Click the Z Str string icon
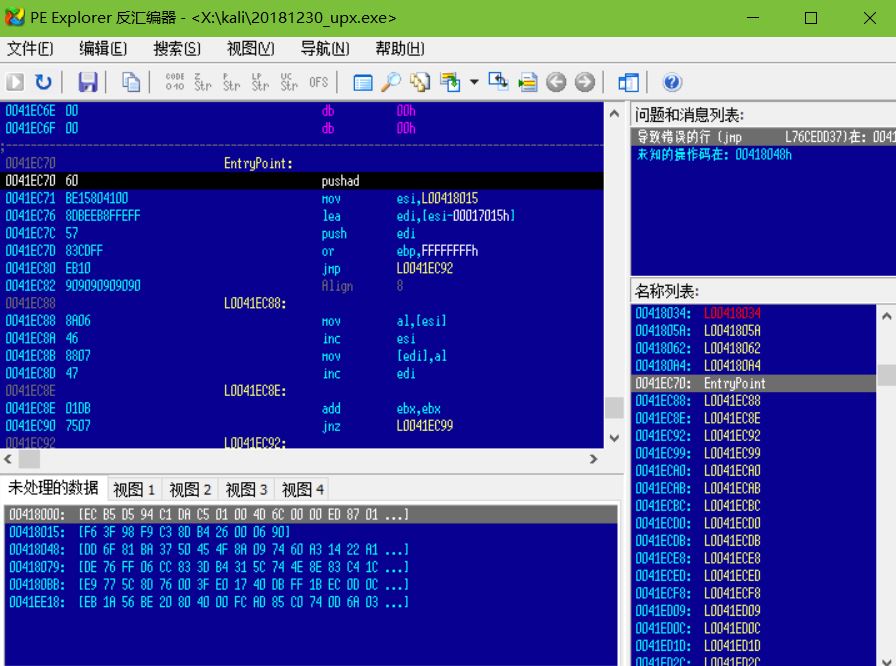The height and width of the screenshot is (666, 896). pos(203,82)
